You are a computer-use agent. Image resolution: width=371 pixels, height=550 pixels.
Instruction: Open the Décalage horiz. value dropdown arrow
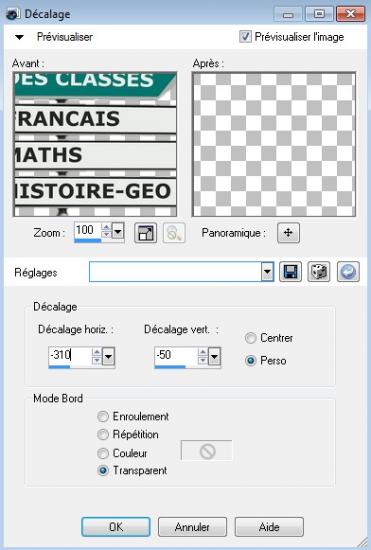tap(108, 357)
